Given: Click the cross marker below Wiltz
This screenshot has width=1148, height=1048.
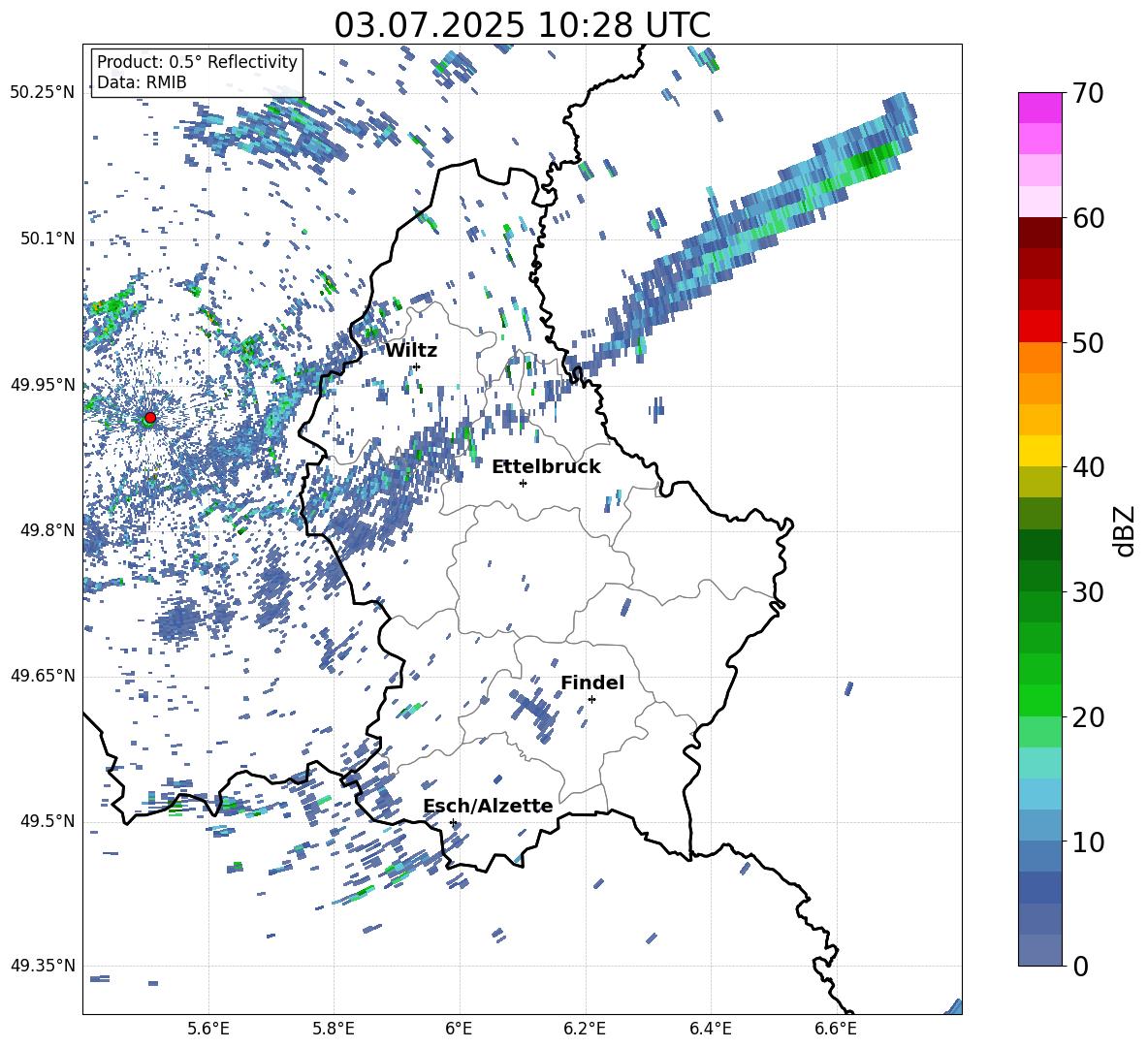Looking at the screenshot, I should (417, 366).
